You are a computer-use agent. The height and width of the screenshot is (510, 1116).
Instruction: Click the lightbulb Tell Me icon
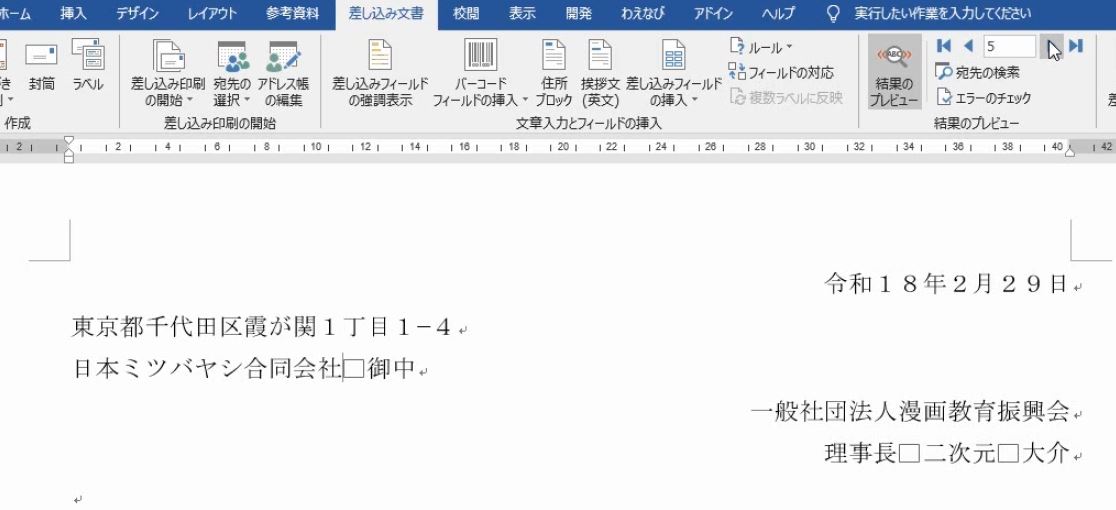pyautogui.click(x=834, y=14)
